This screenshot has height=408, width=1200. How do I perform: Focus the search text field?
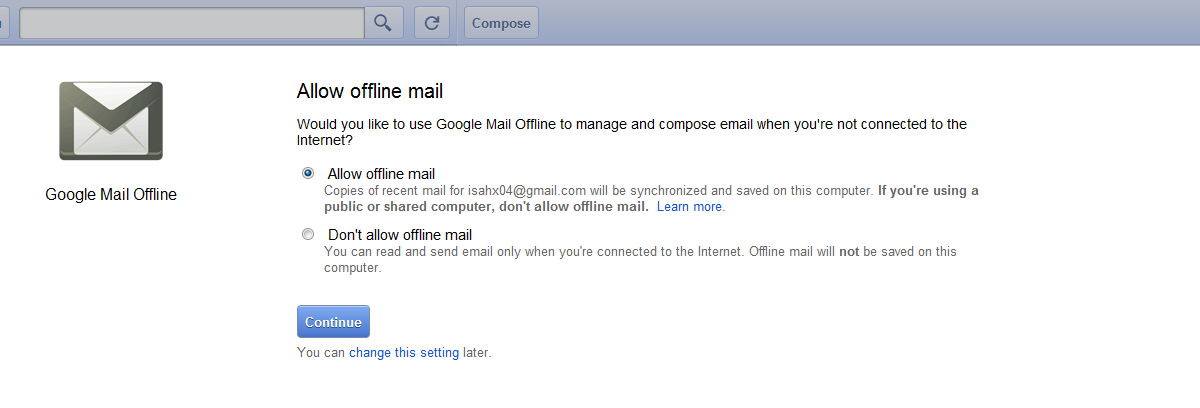click(x=191, y=23)
